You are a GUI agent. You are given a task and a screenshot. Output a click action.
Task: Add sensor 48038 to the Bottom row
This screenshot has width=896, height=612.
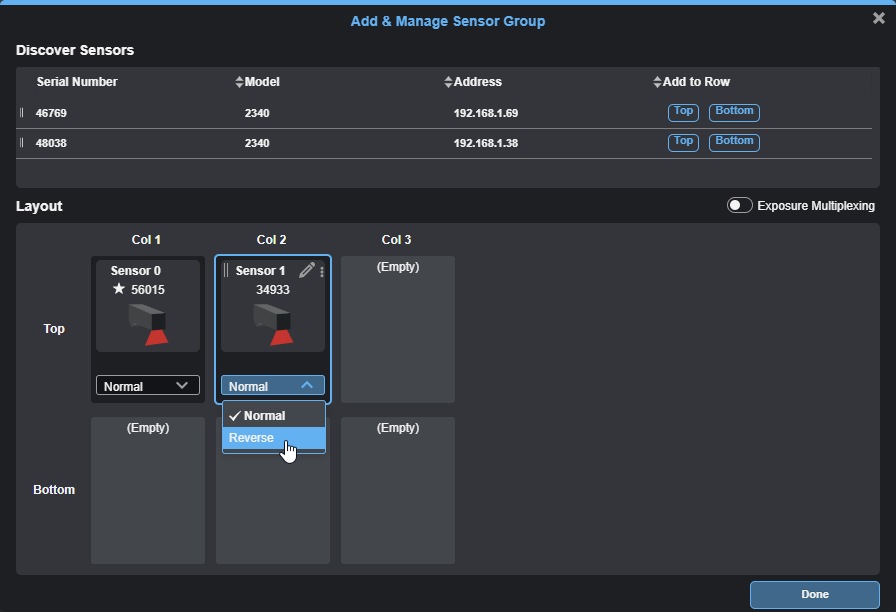tap(734, 142)
